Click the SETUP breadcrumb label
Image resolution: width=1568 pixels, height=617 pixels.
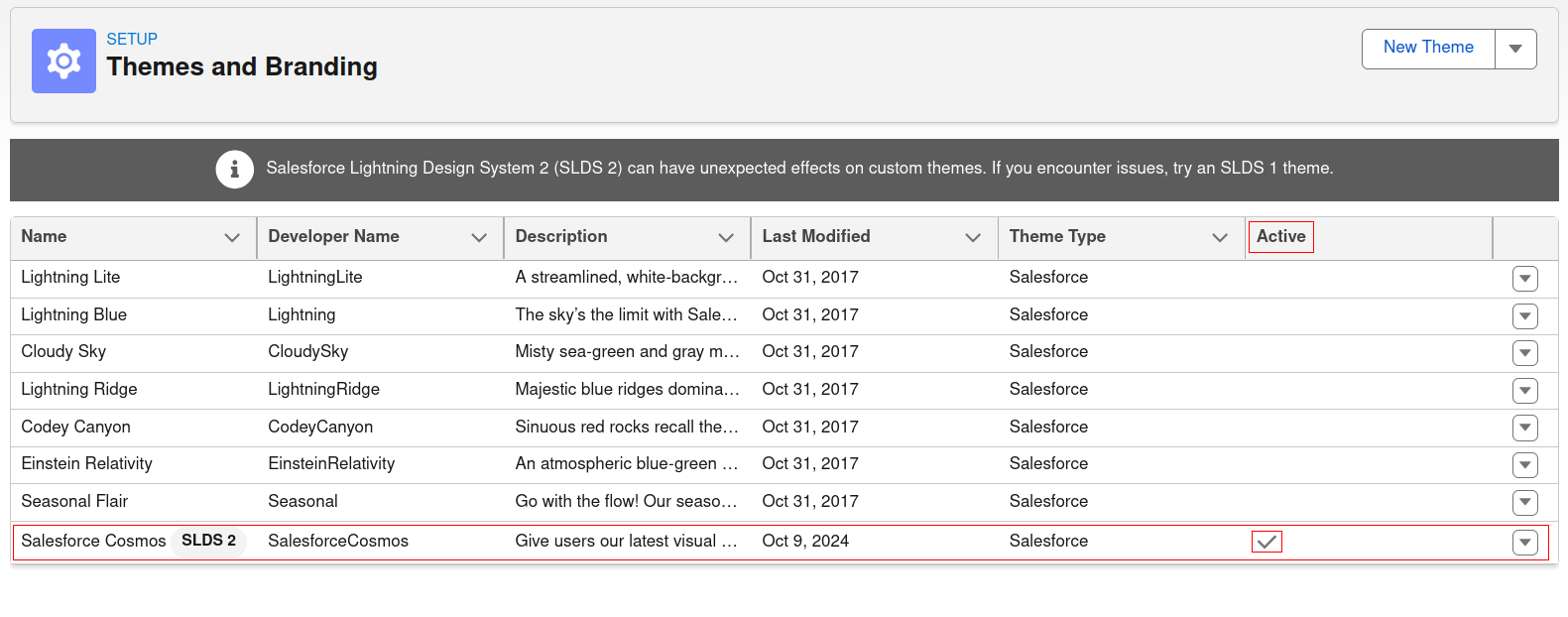click(x=130, y=39)
